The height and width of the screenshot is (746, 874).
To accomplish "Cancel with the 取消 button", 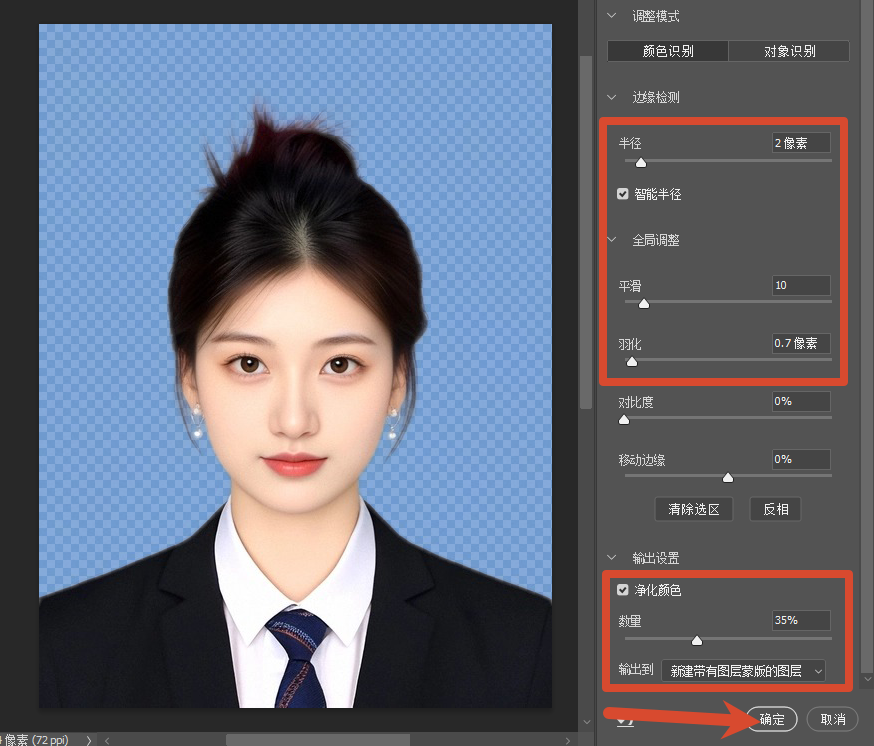I will point(833,719).
